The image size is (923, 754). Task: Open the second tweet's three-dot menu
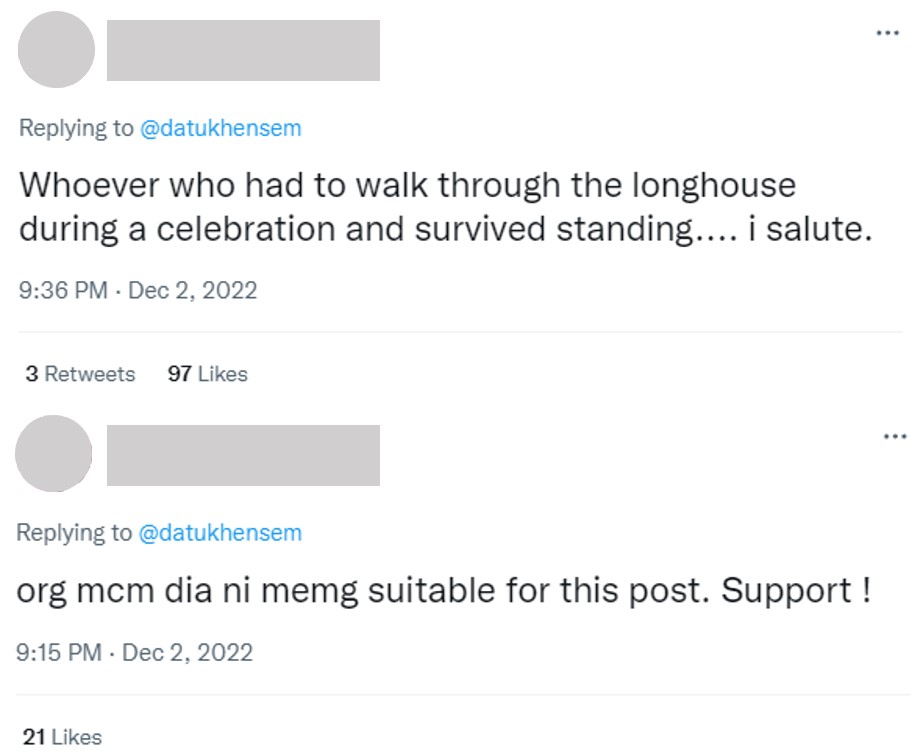point(895,437)
